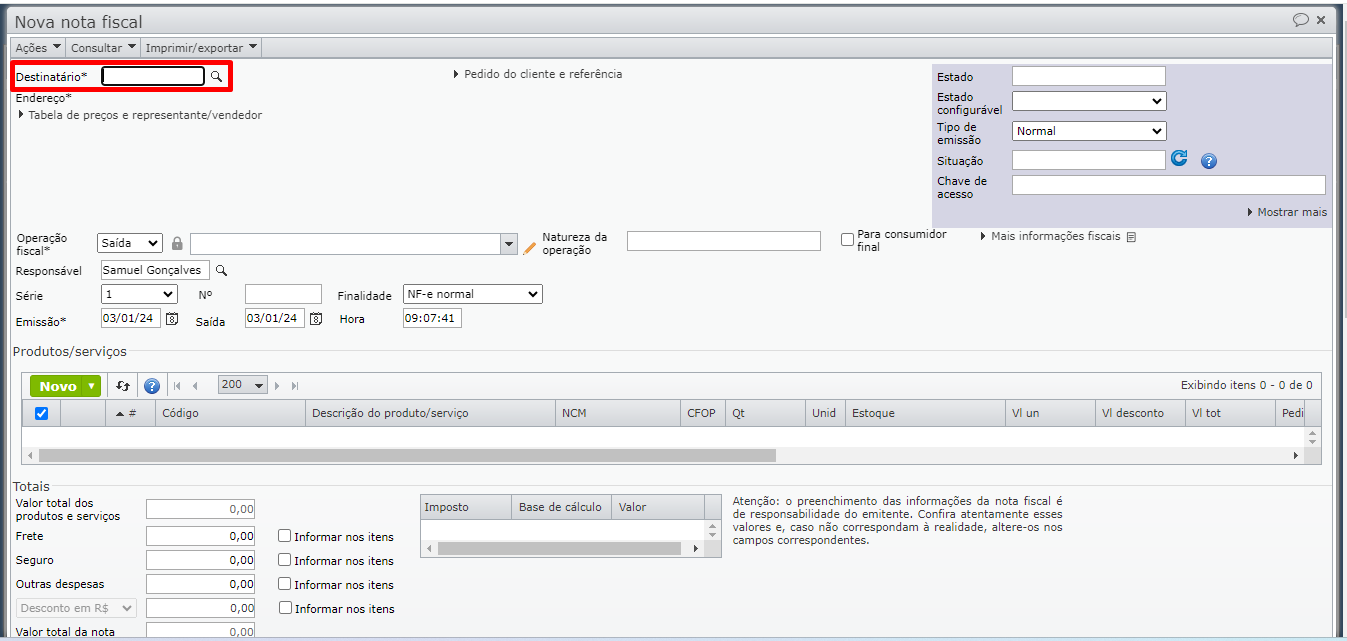
Task: Open the Desconto em R$ dropdown
Action: click(76, 608)
